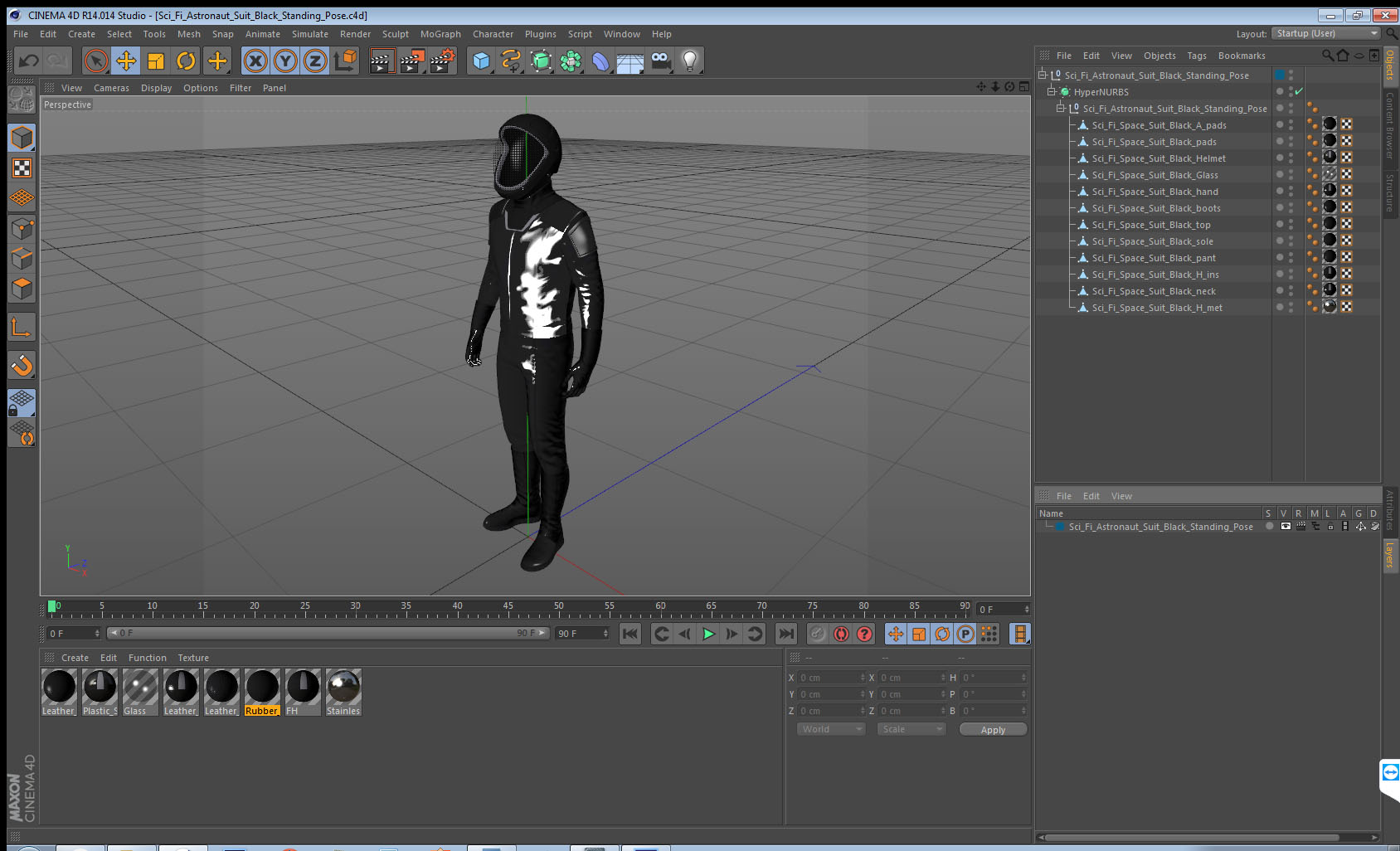Collapse the root Sci_Fi_Astronaut_Suit_Black_Standing_Pose node
Image resolution: width=1400 pixels, height=851 pixels.
[x=1043, y=75]
